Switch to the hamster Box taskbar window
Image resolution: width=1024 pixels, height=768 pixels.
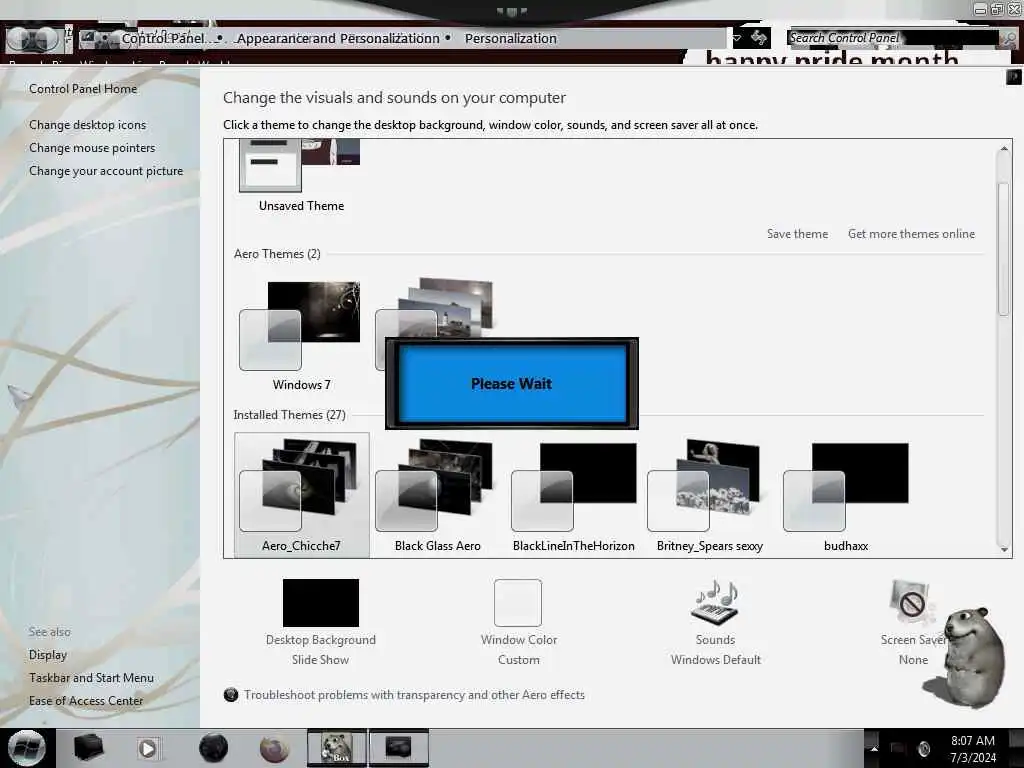click(x=337, y=748)
